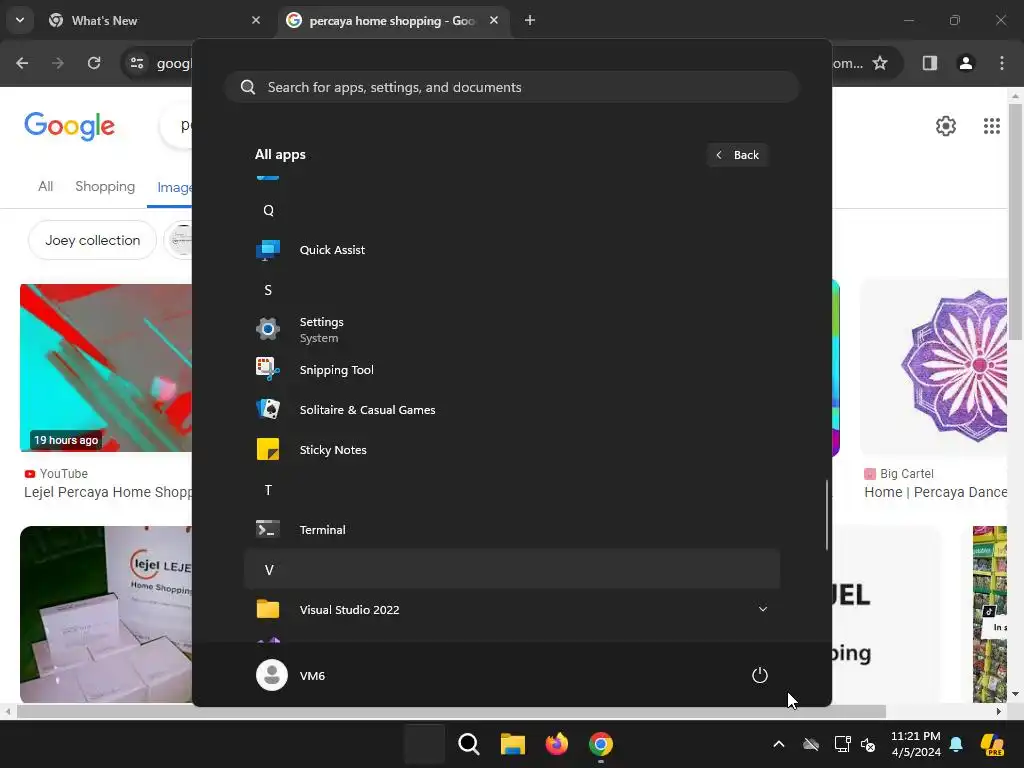1024x768 pixels.
Task: Click the Chrome page horizontal scrollbar
Action: pyautogui.click(x=451, y=711)
